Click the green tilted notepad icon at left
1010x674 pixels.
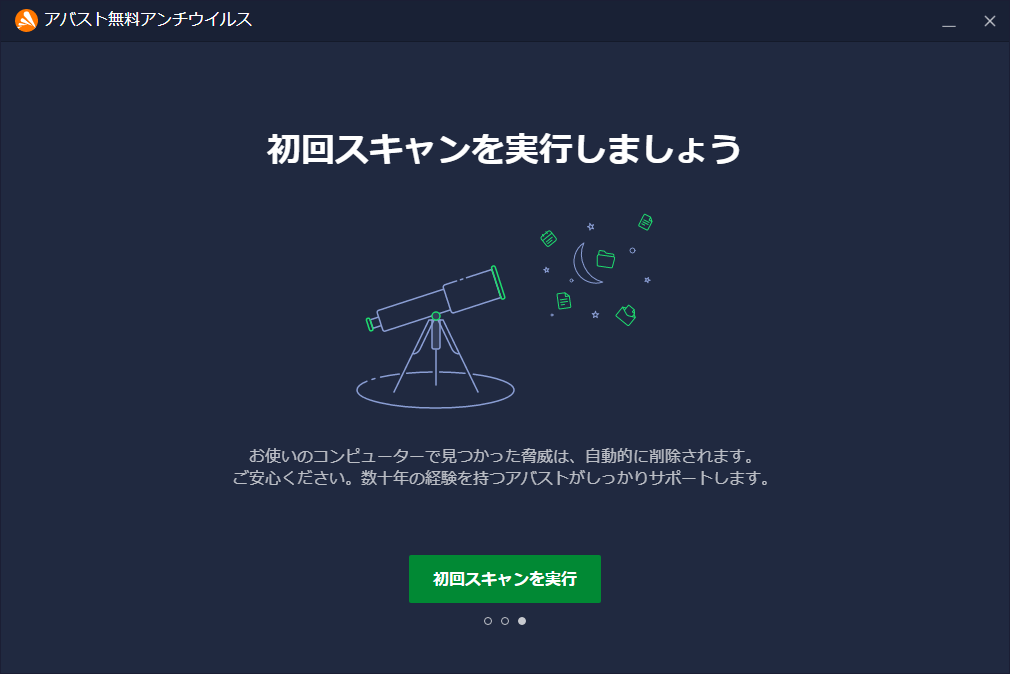click(548, 238)
